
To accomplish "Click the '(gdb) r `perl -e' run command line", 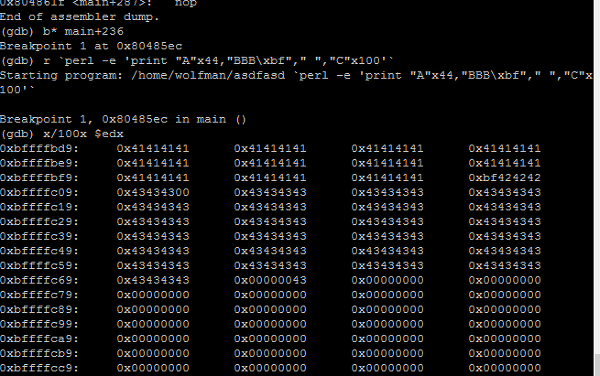I will click(x=197, y=61).
